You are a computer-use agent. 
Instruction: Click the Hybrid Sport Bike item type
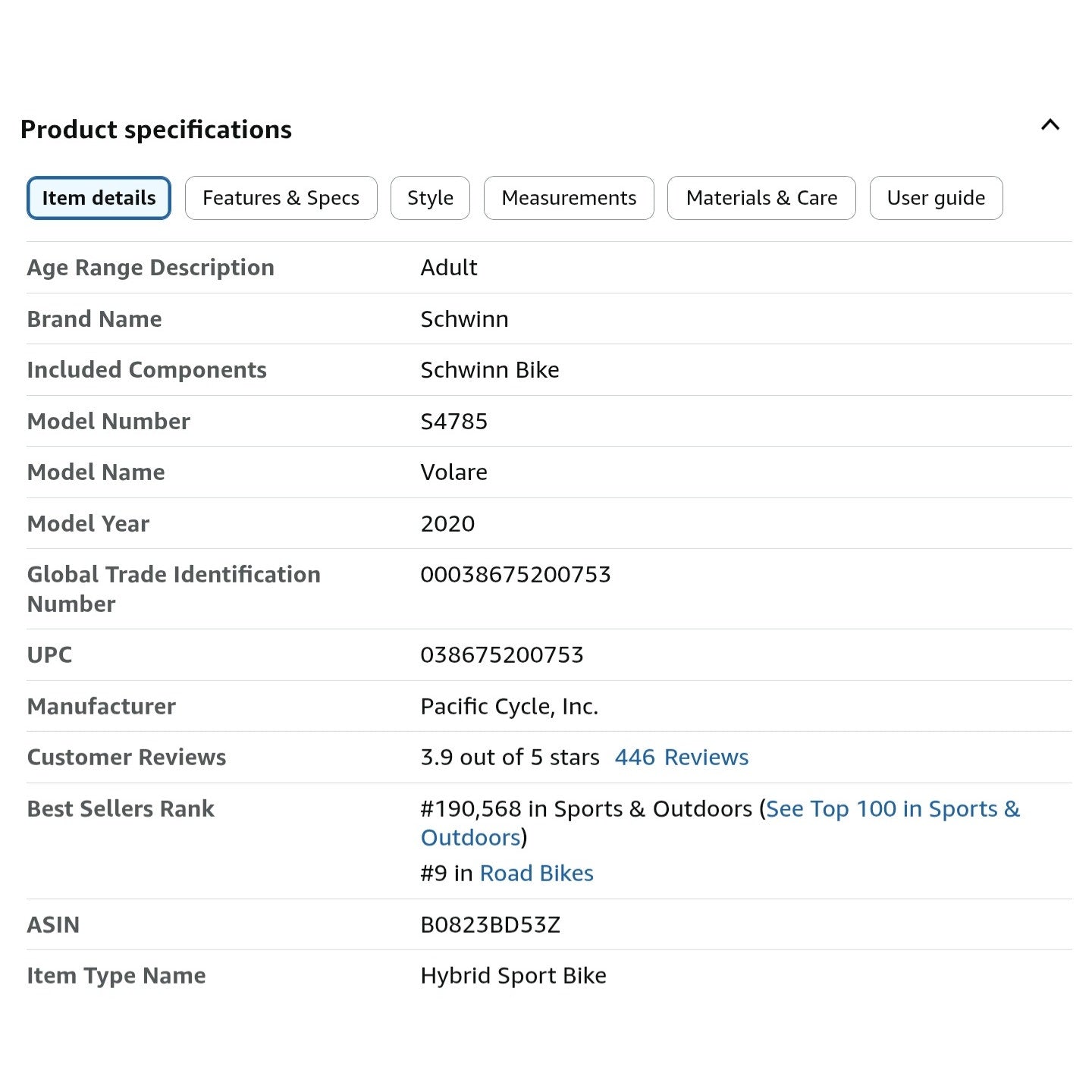[513, 976]
